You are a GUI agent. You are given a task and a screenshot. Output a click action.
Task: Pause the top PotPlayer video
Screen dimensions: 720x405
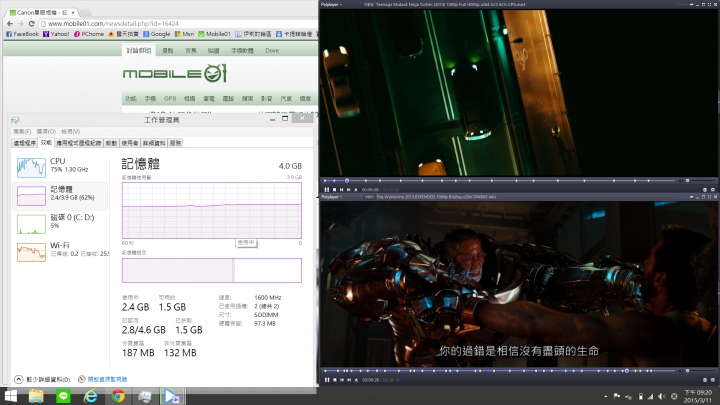point(326,190)
